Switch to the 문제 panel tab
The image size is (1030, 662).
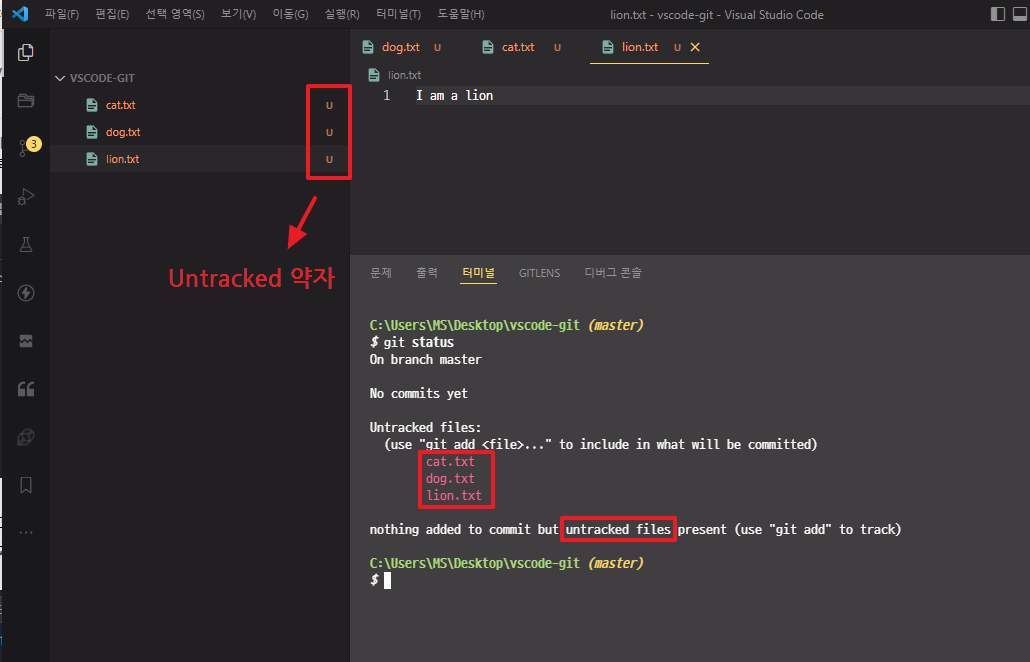coord(381,273)
